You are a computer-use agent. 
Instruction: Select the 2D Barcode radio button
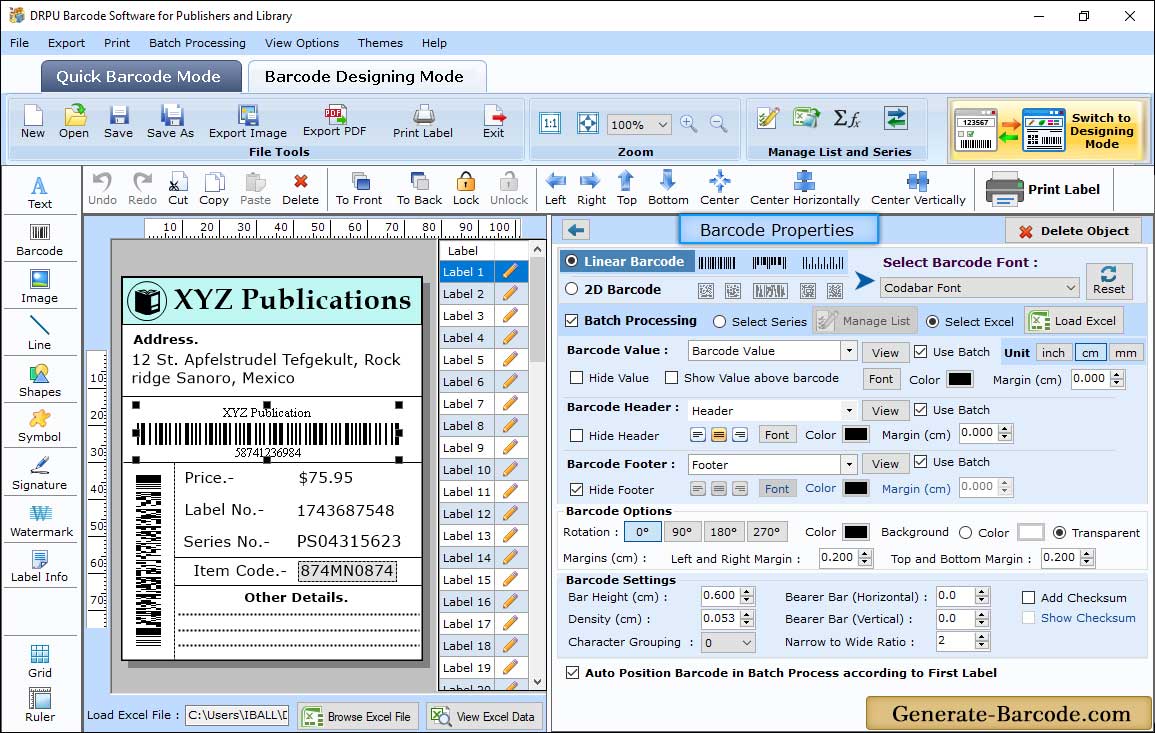pyautogui.click(x=572, y=289)
